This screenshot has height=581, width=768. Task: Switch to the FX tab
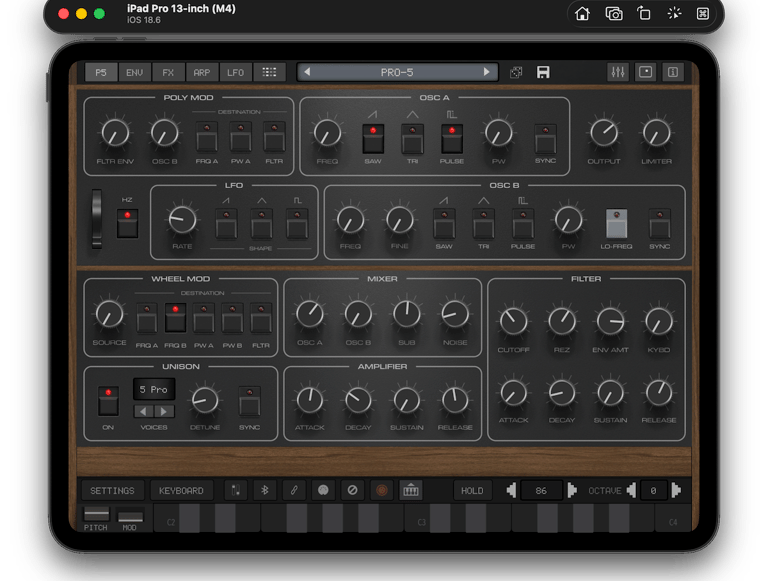168,72
